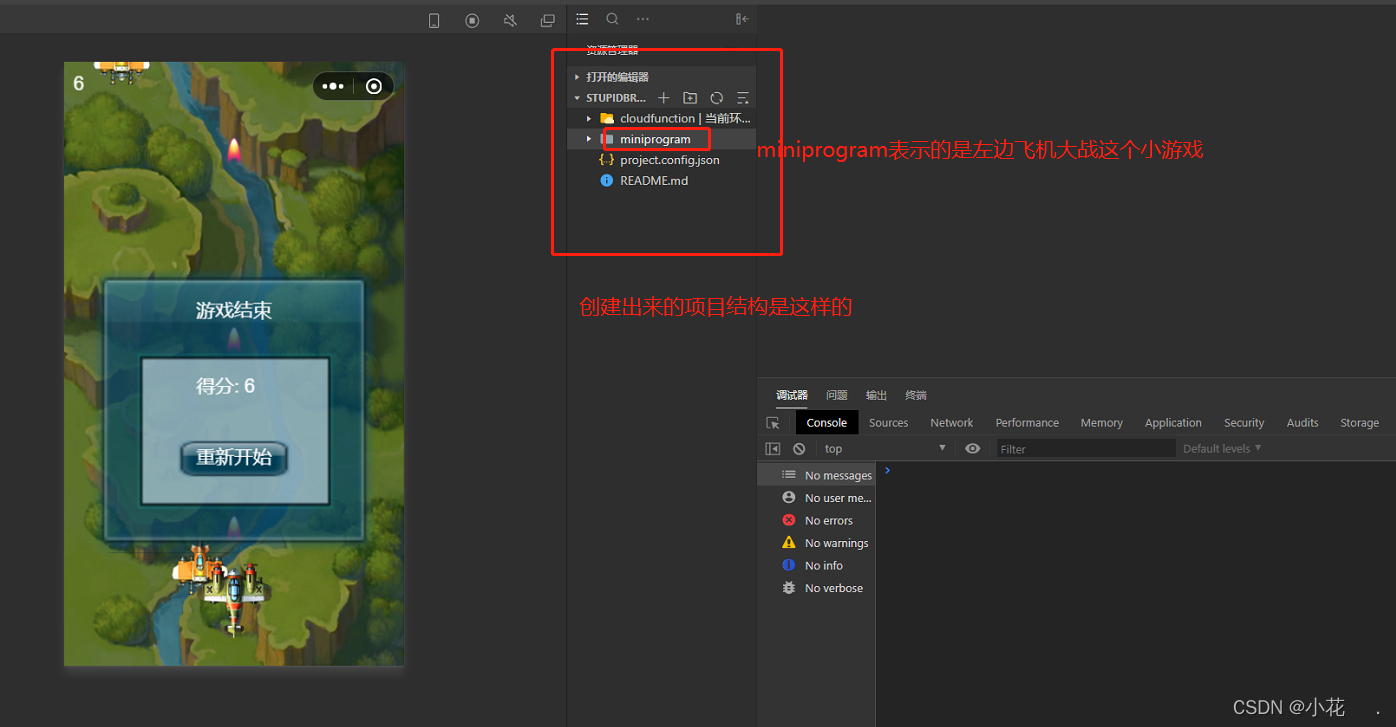
Task: Open the Default levels dropdown
Action: pyautogui.click(x=1222, y=448)
